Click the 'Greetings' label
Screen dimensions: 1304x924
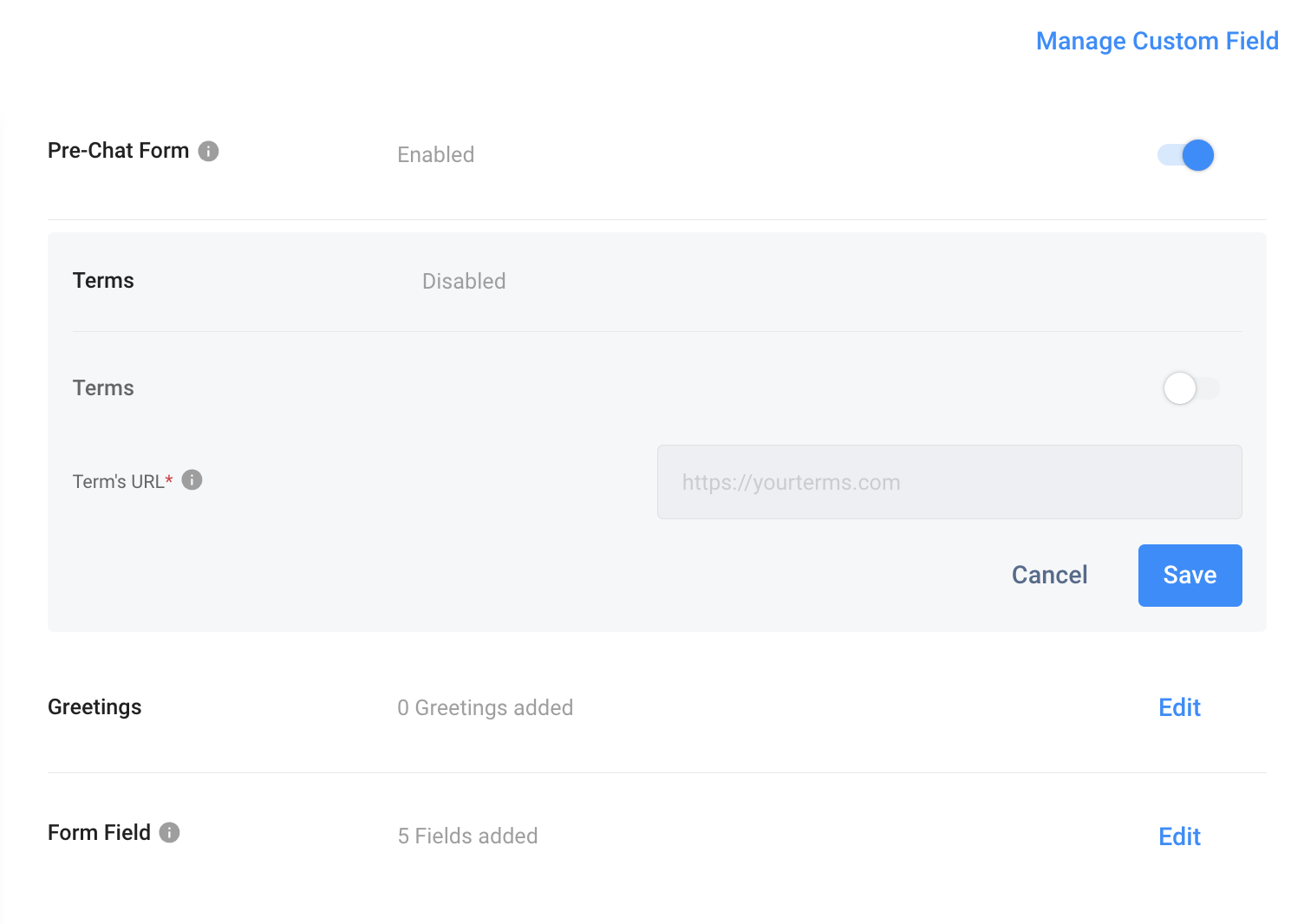(x=95, y=707)
